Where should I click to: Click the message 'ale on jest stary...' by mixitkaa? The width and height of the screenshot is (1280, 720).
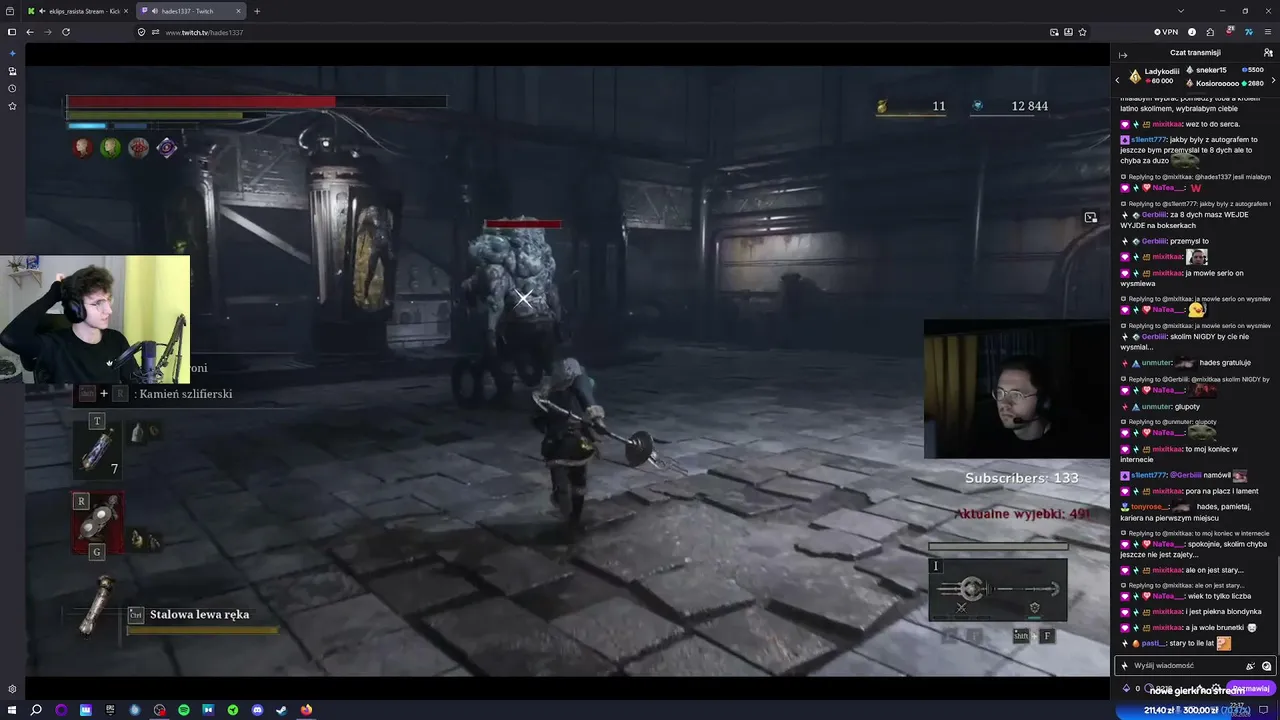click(1214, 570)
